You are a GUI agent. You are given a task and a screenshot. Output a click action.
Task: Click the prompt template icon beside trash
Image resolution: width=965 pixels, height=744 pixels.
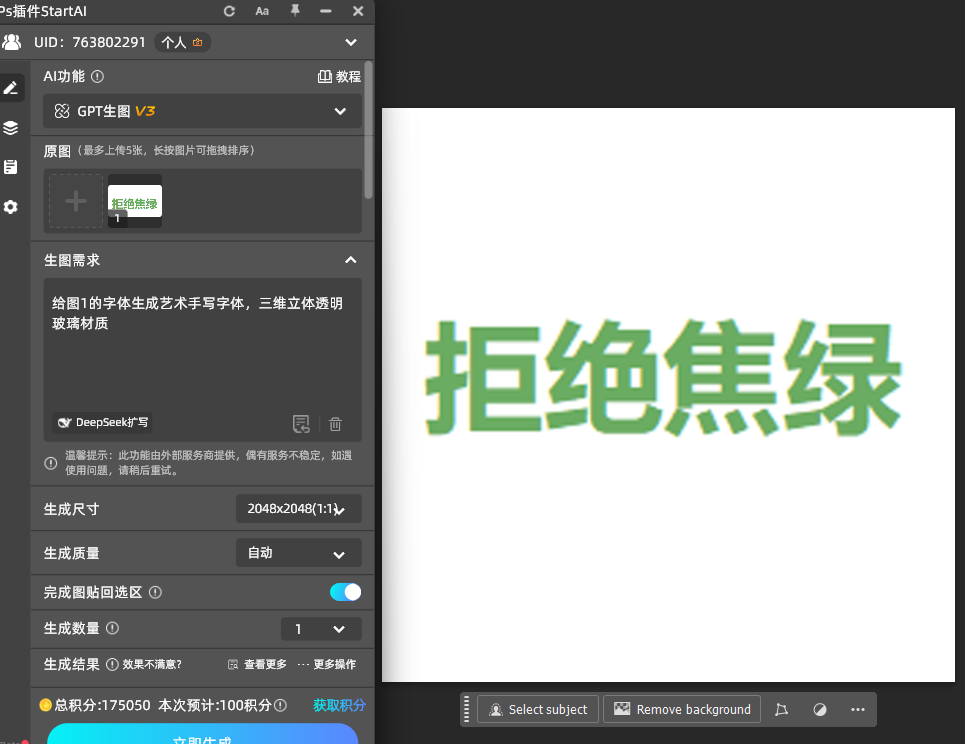(301, 423)
